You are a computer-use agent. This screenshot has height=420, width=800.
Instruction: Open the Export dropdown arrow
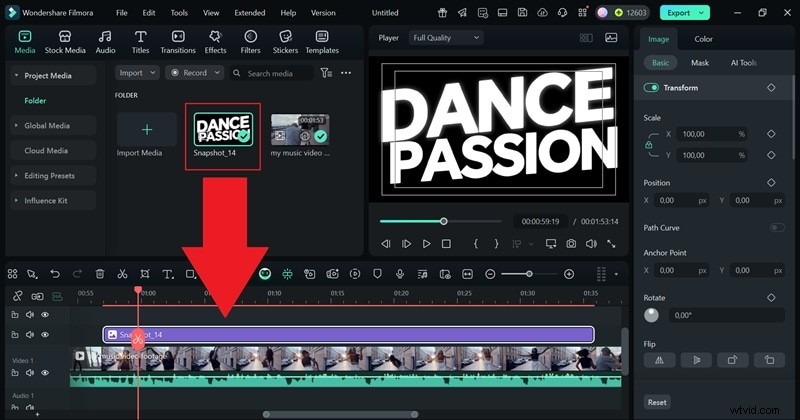tap(702, 13)
